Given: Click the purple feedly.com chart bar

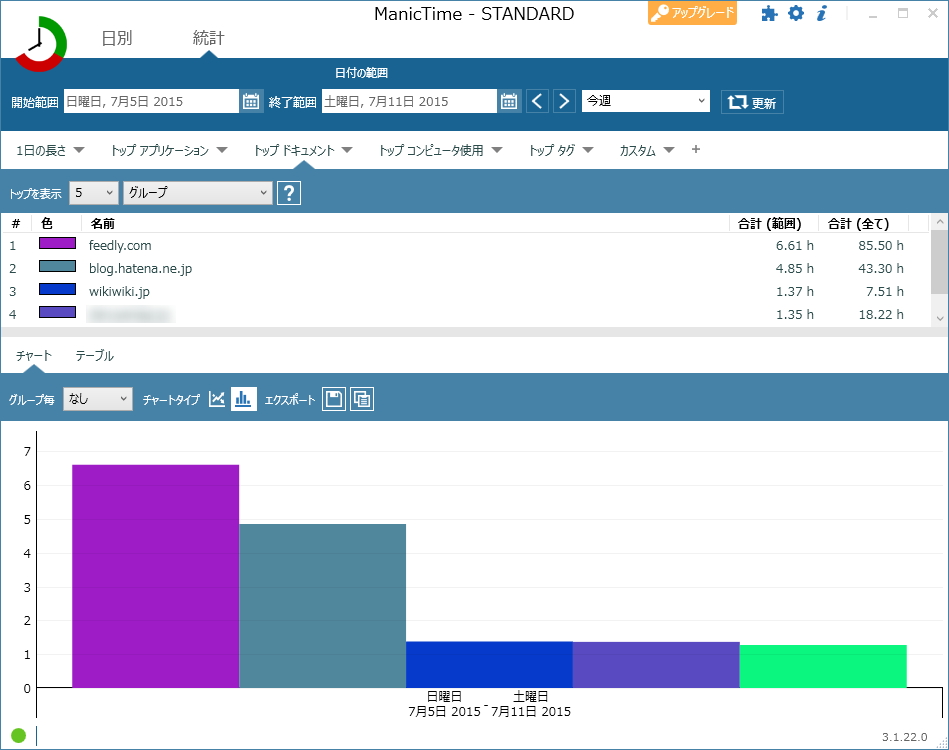Looking at the screenshot, I should pyautogui.click(x=156, y=576).
